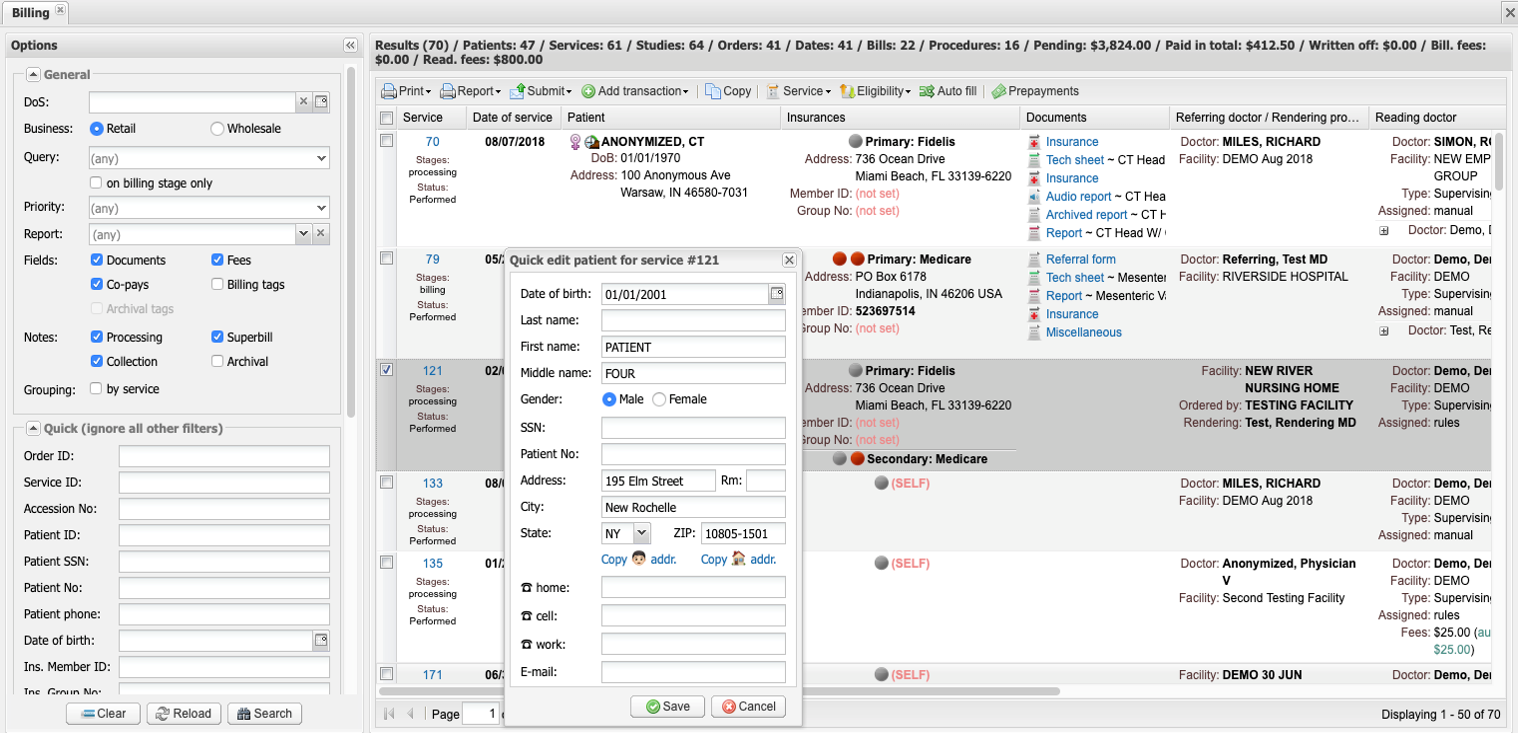The width and height of the screenshot is (1518, 733).
Task: Set Gender to Female in the quick edit dialog
Action: (x=657, y=399)
